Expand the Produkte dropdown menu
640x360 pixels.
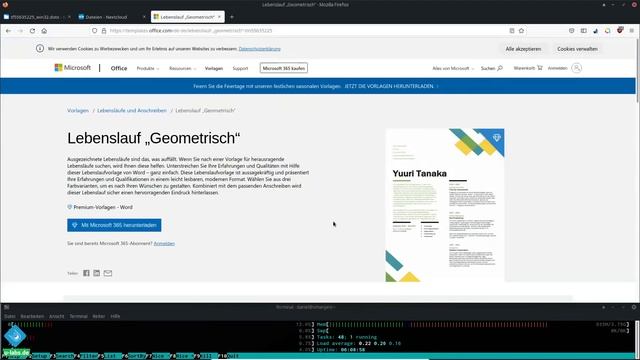148,69
